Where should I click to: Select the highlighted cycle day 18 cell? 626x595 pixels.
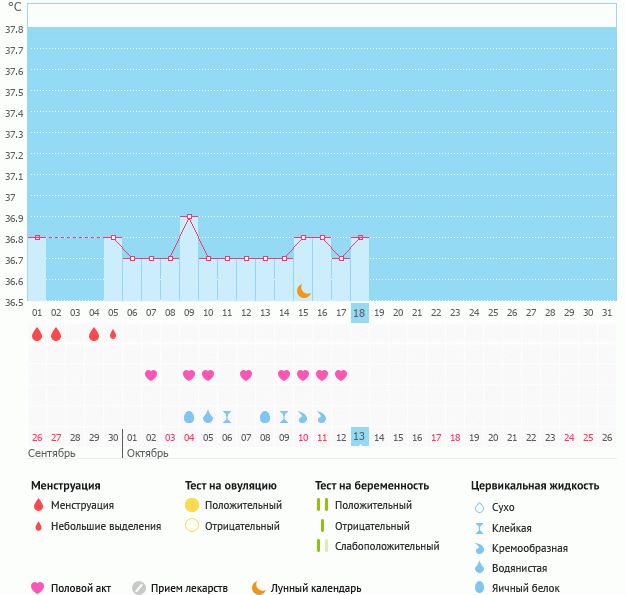tap(360, 313)
